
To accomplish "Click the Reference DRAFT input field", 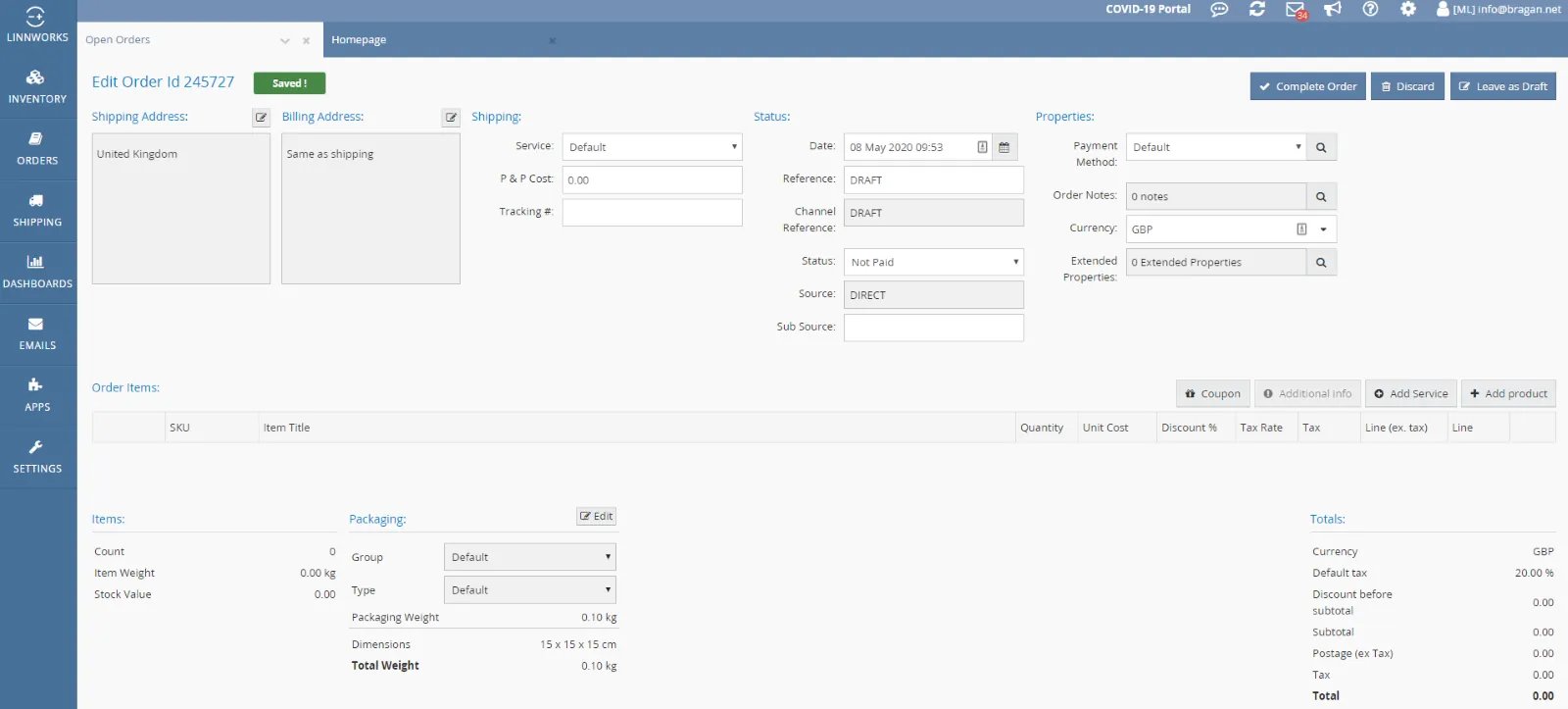I will [x=934, y=179].
